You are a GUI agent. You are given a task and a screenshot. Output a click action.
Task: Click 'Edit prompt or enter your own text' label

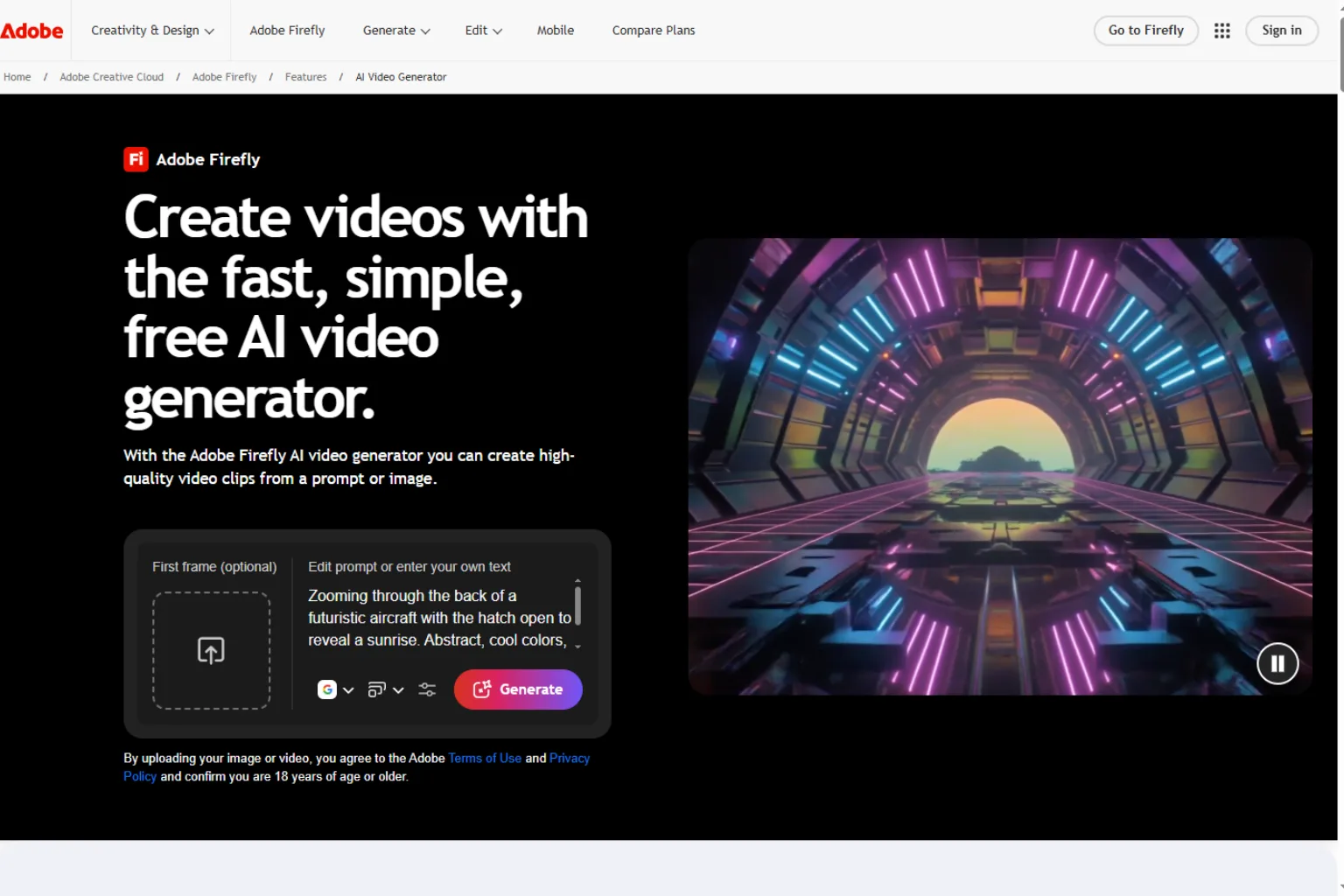[x=409, y=567]
